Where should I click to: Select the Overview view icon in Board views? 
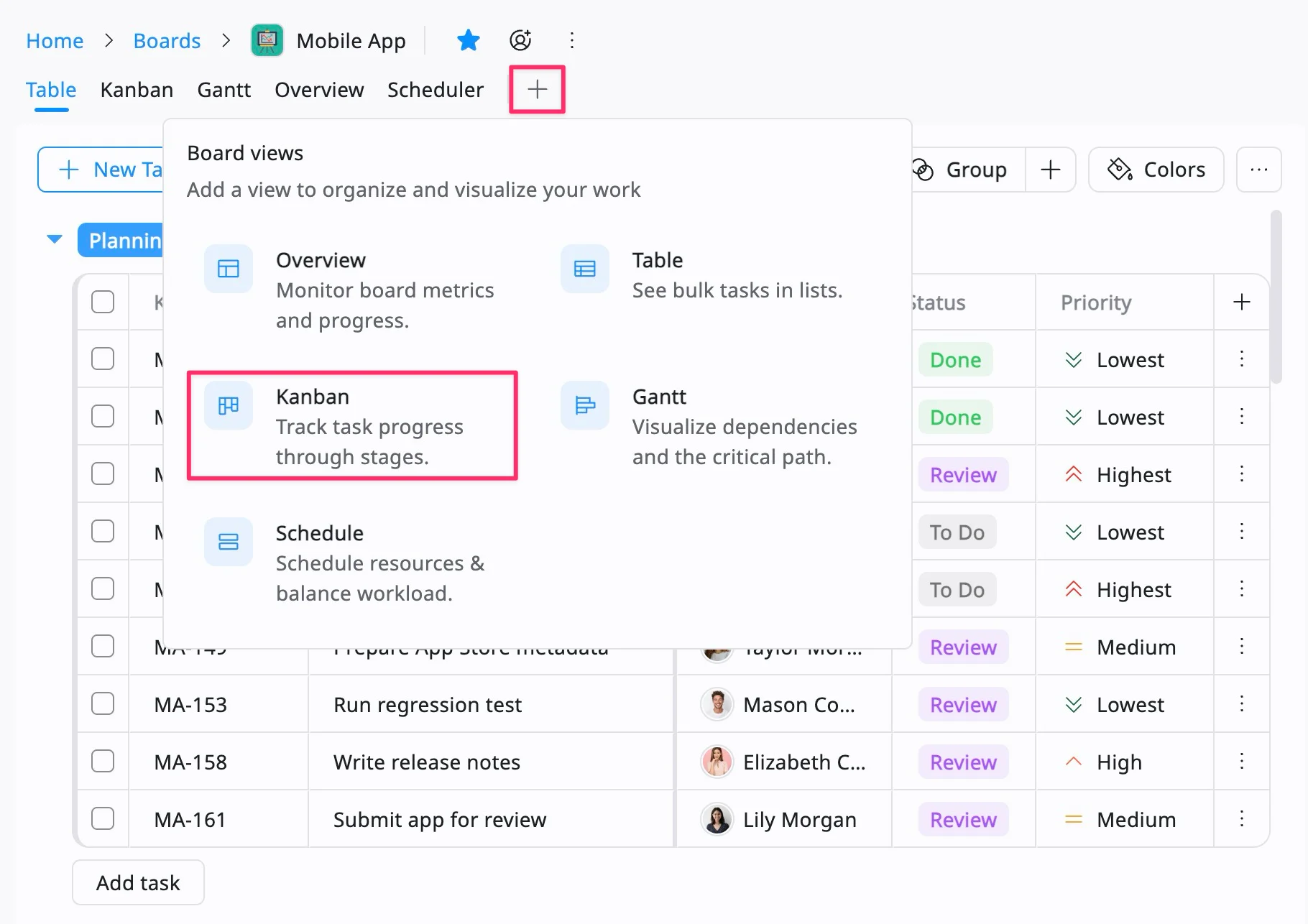[229, 269]
